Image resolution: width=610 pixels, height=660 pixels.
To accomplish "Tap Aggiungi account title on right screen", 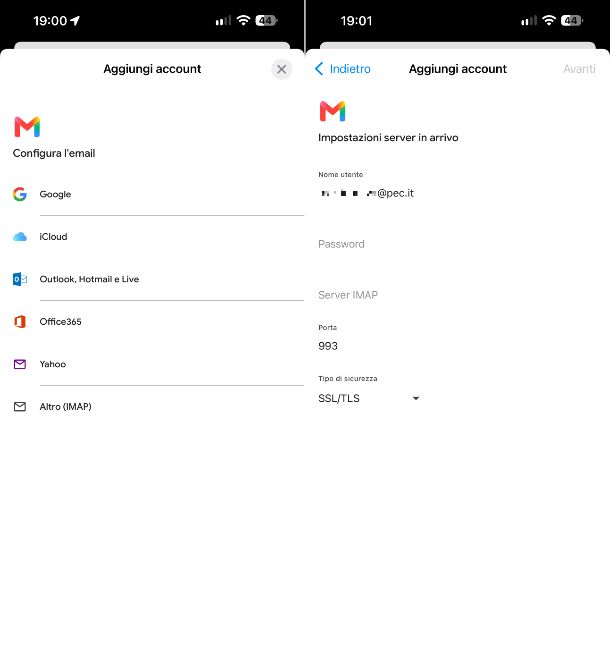I will 458,69.
